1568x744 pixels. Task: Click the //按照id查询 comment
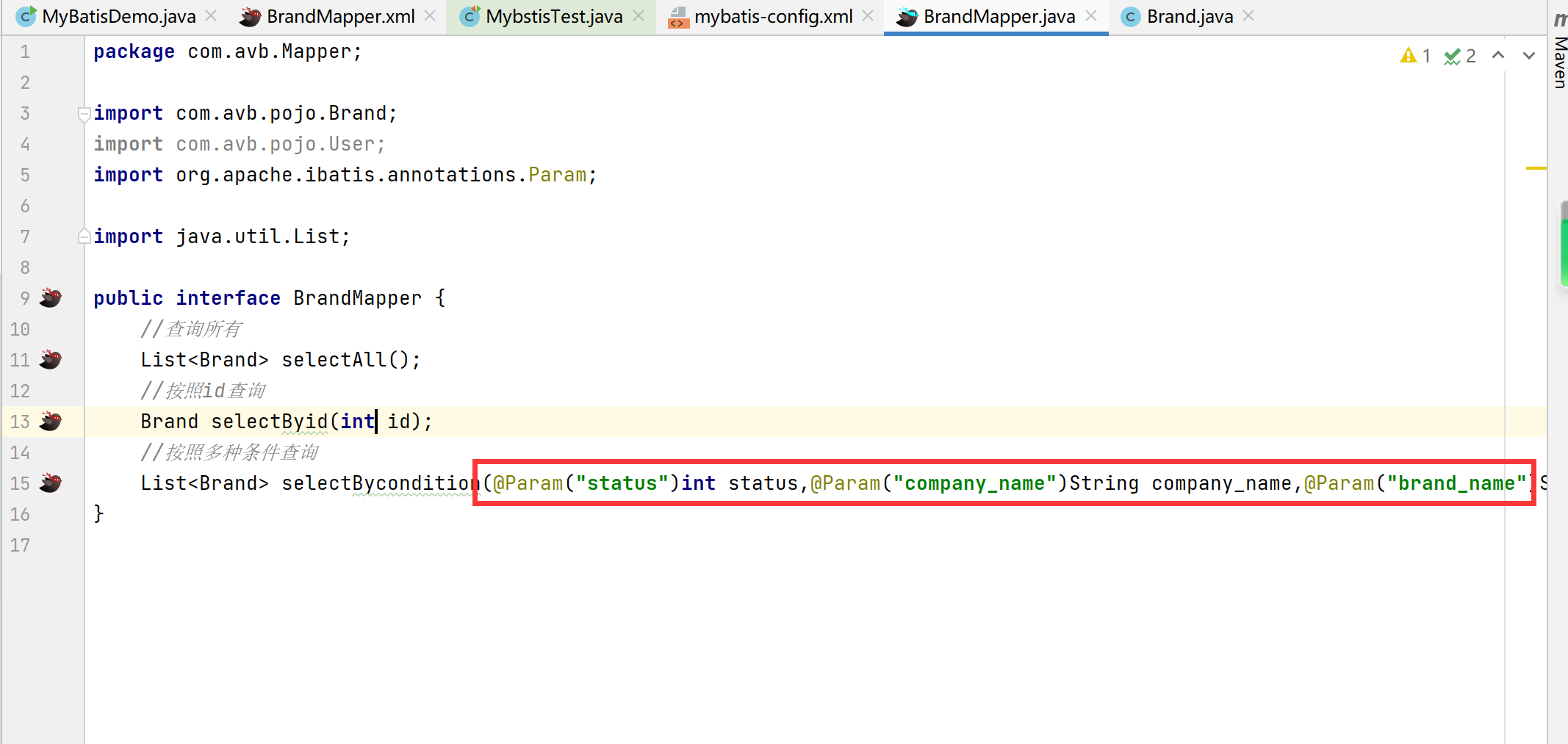coord(203,390)
